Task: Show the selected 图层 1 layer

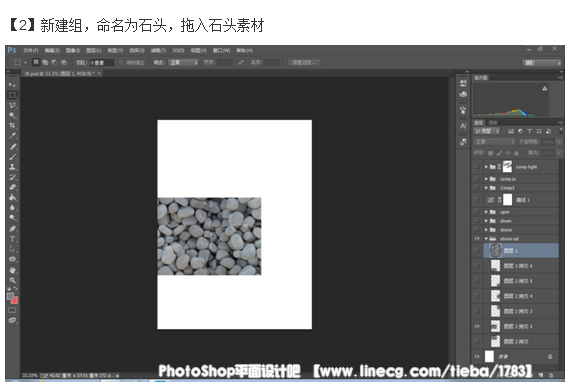Action: click(x=477, y=251)
